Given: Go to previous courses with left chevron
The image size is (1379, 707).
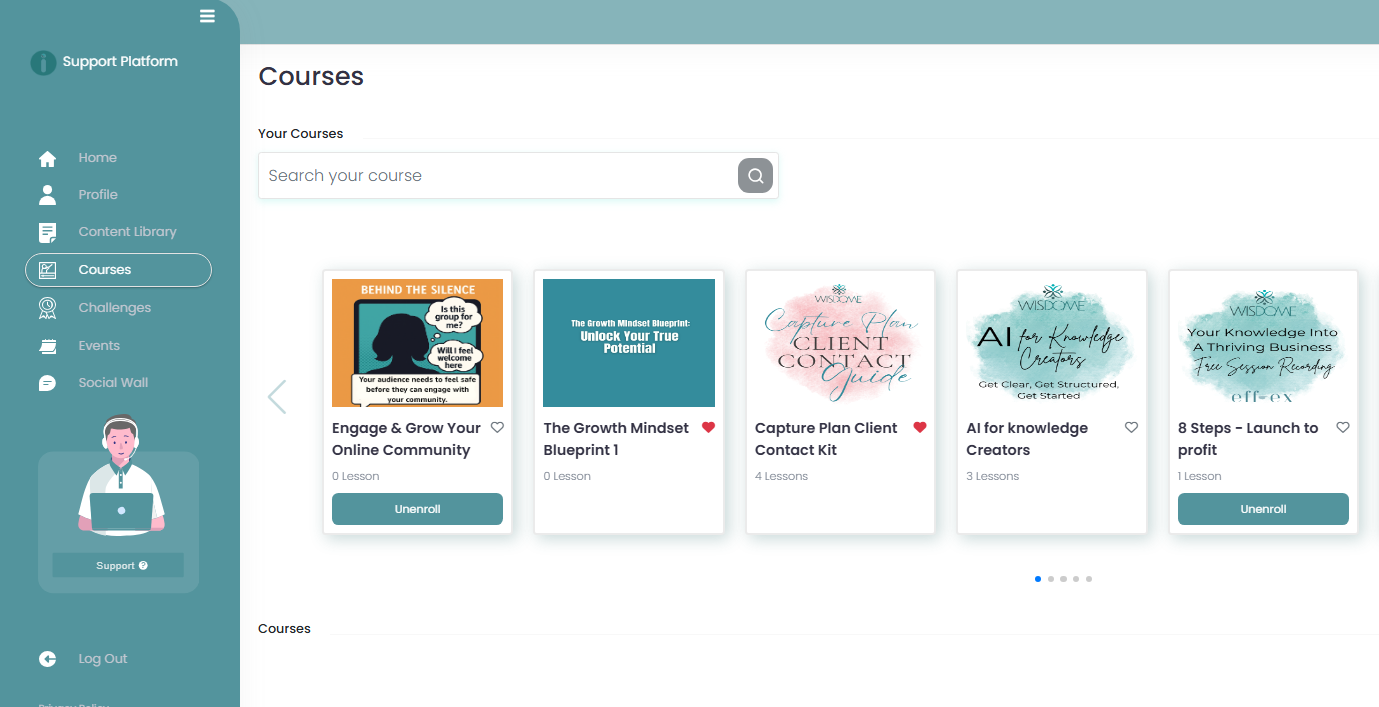Looking at the screenshot, I should 277,397.
